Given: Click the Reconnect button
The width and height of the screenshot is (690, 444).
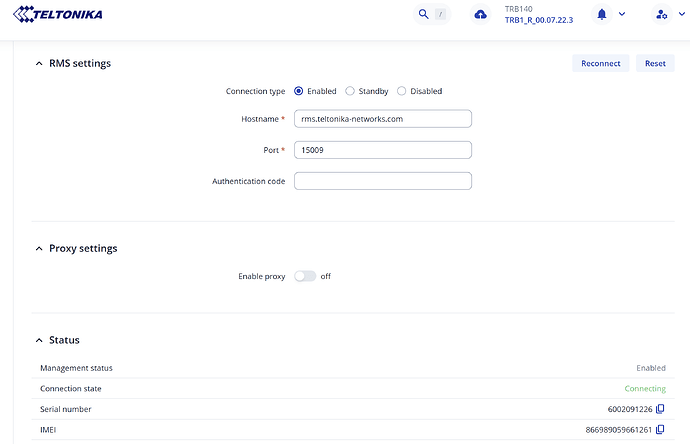Looking at the screenshot, I should pyautogui.click(x=601, y=63).
